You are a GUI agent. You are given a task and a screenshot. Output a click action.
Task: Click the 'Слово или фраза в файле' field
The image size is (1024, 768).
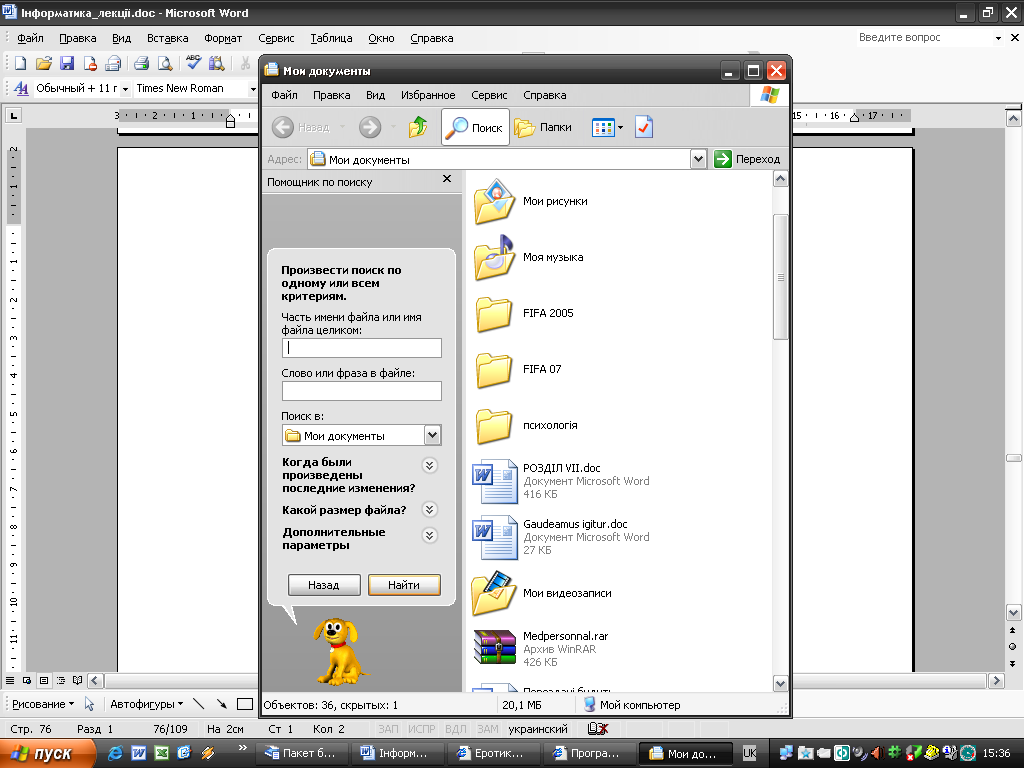362,391
